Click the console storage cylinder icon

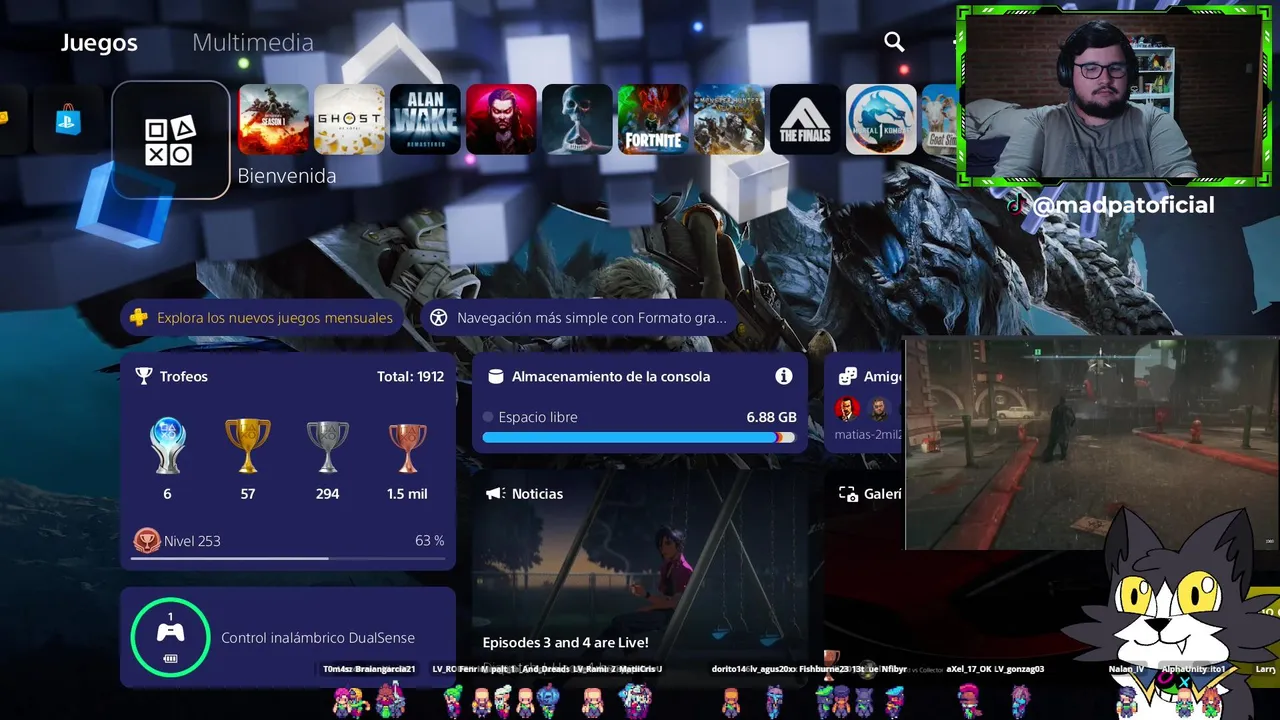coord(495,376)
